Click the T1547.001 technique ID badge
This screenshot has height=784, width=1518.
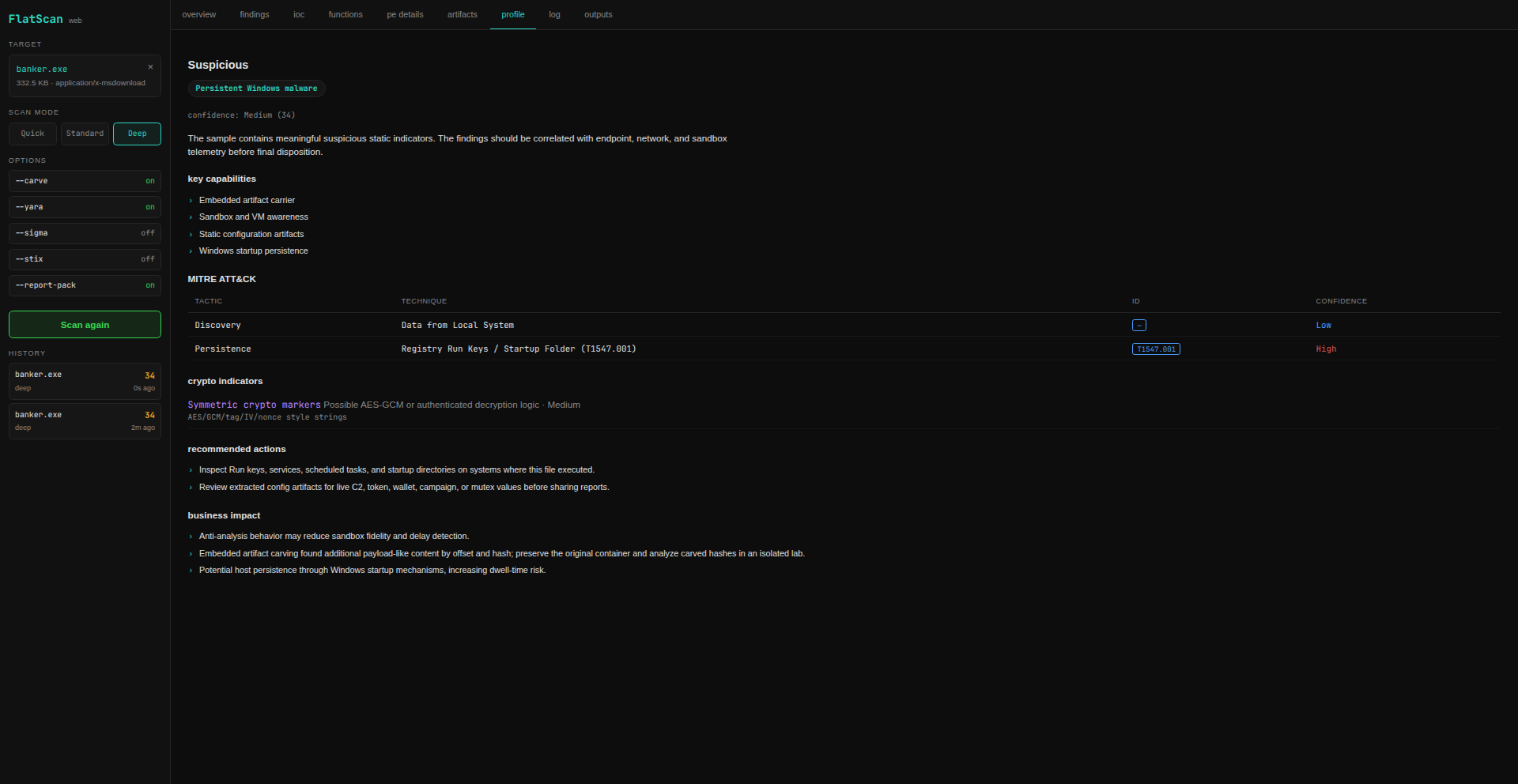[x=1156, y=349]
